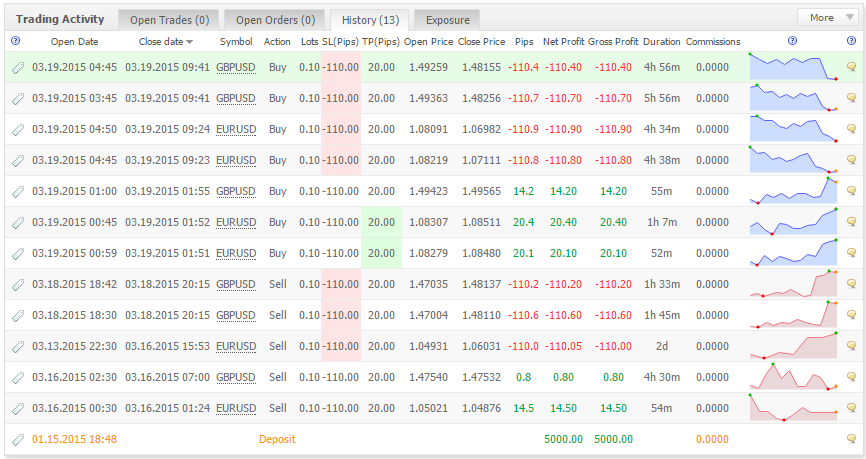This screenshot has width=866, height=459.
Task: Select the History (13) tab
Action: [x=370, y=20]
